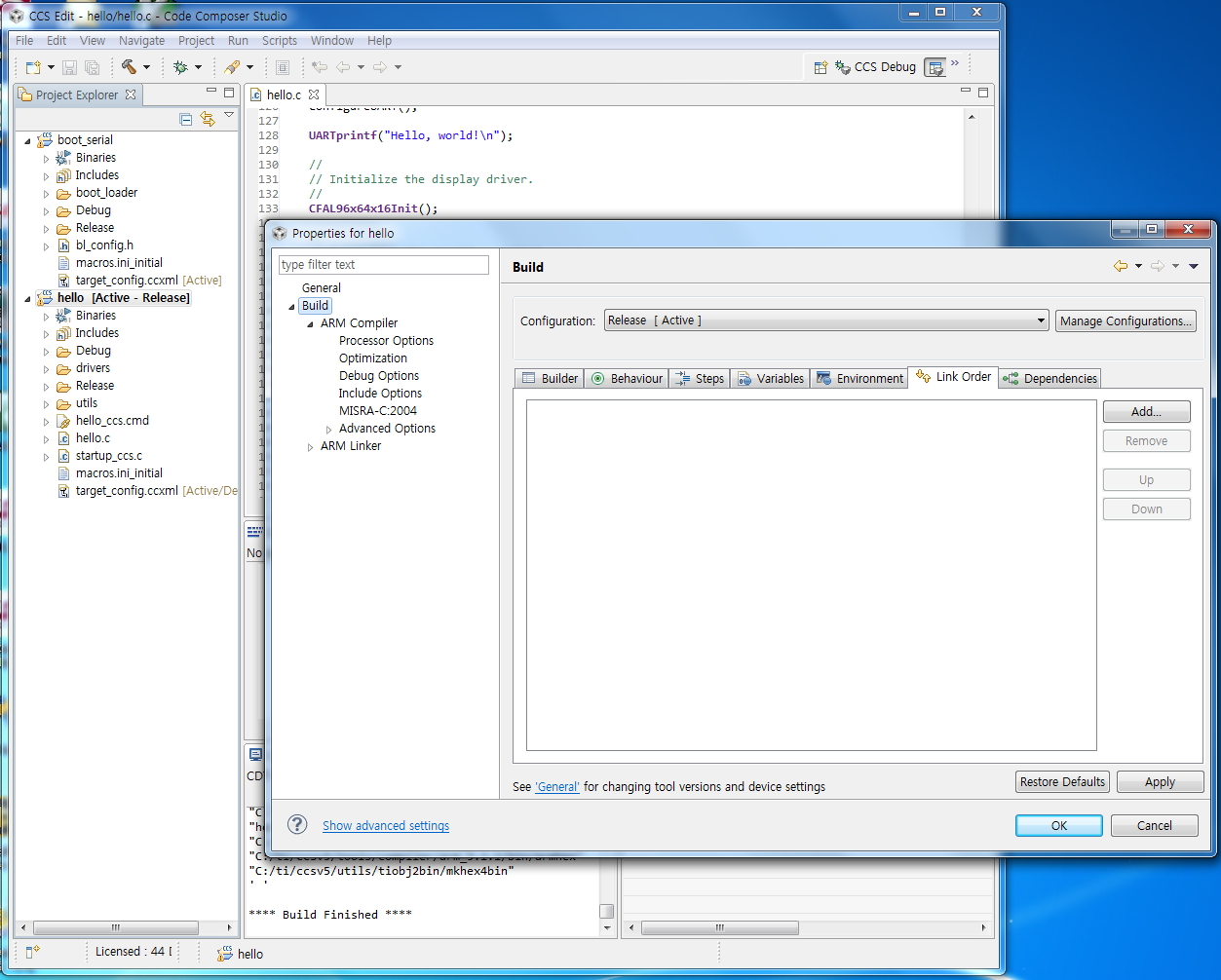Screen dimensions: 1221x980
Task: Click the New project toolbar icon
Action: (x=33, y=67)
